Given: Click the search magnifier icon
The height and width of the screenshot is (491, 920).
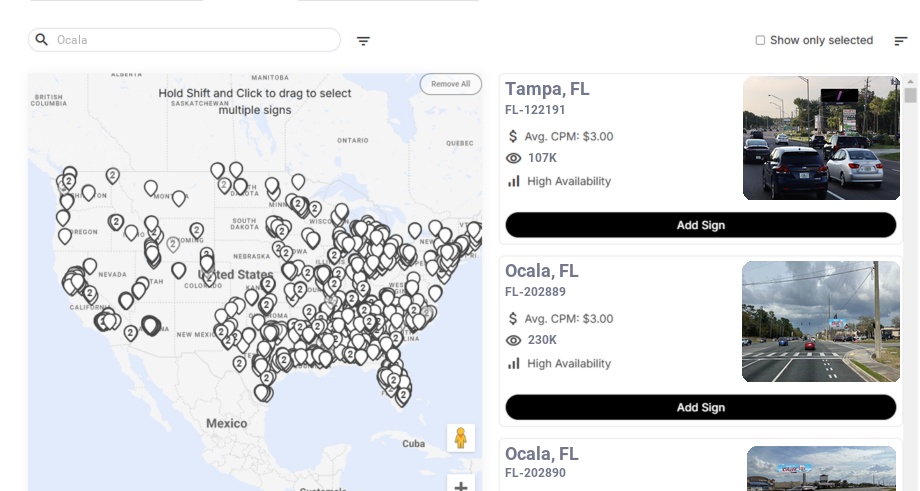Looking at the screenshot, I should pyautogui.click(x=42, y=40).
